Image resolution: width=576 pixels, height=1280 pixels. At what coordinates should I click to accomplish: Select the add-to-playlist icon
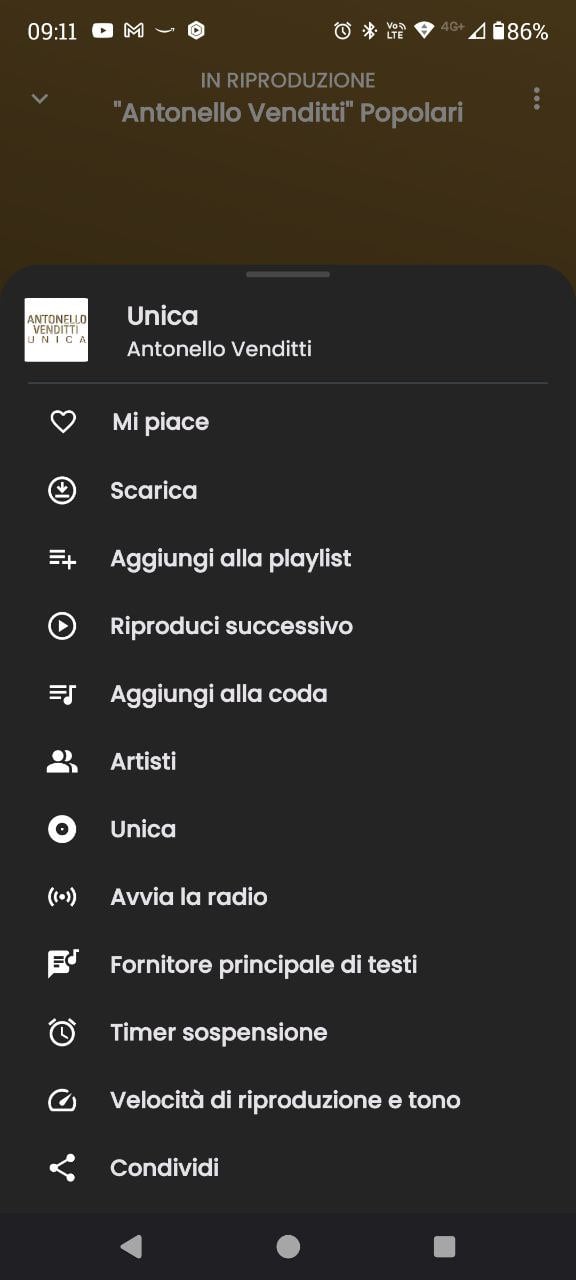tap(62, 558)
